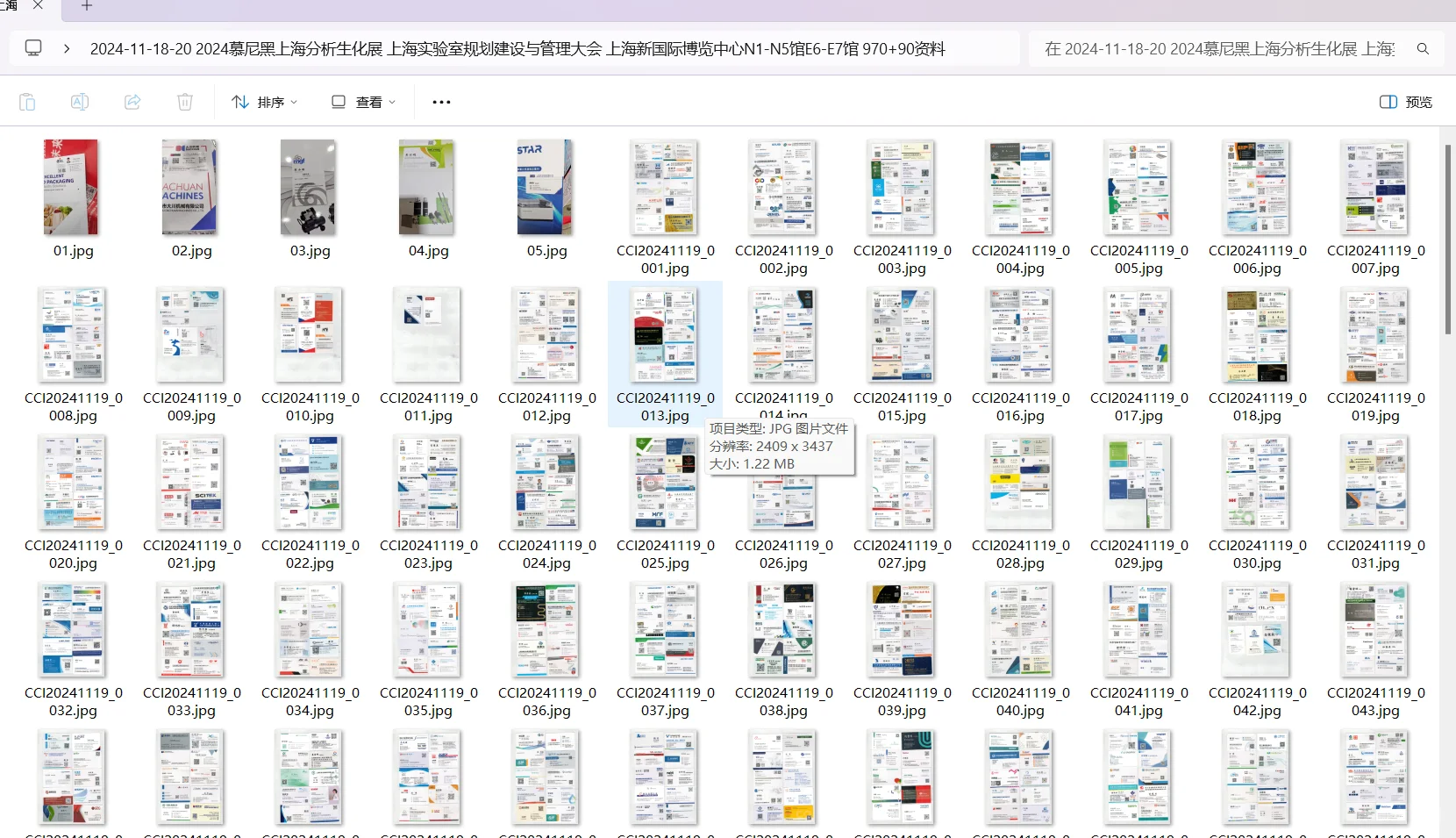
Task: Select thumbnail CCI20241119_0038.jpg
Action: coord(783,629)
